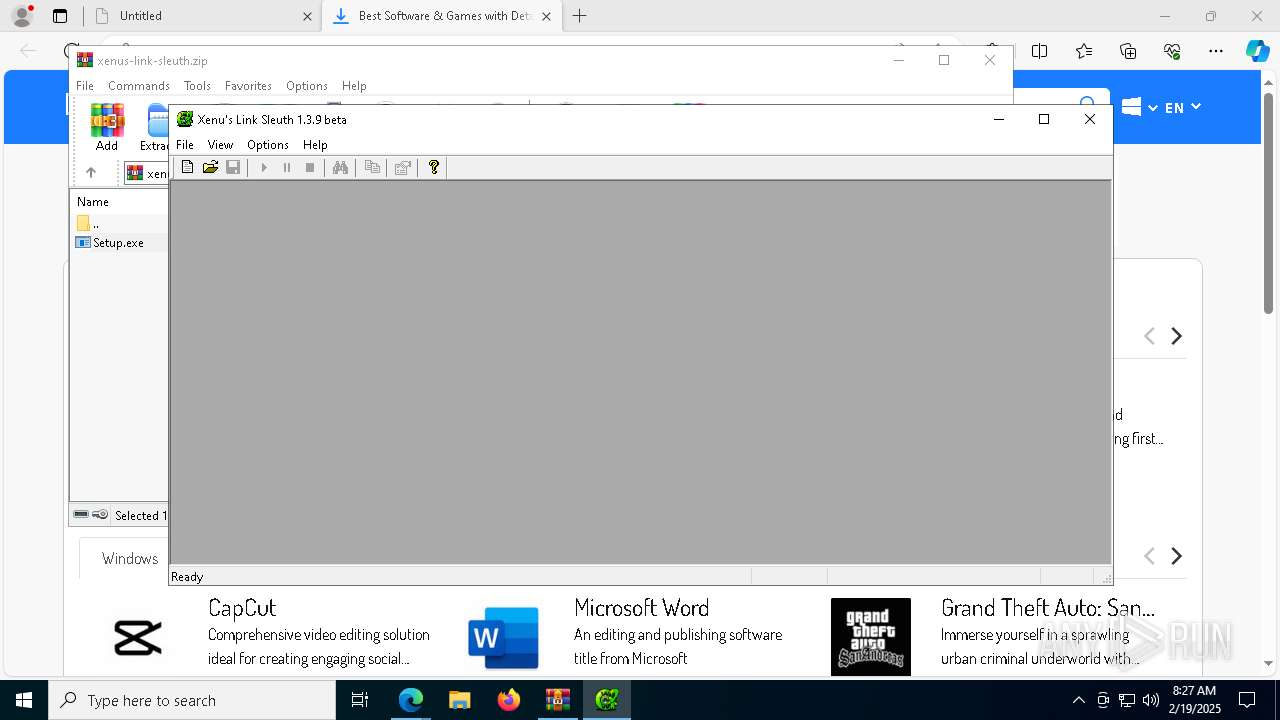
Task: Open the Microsoft Word software link
Action: (x=641, y=608)
